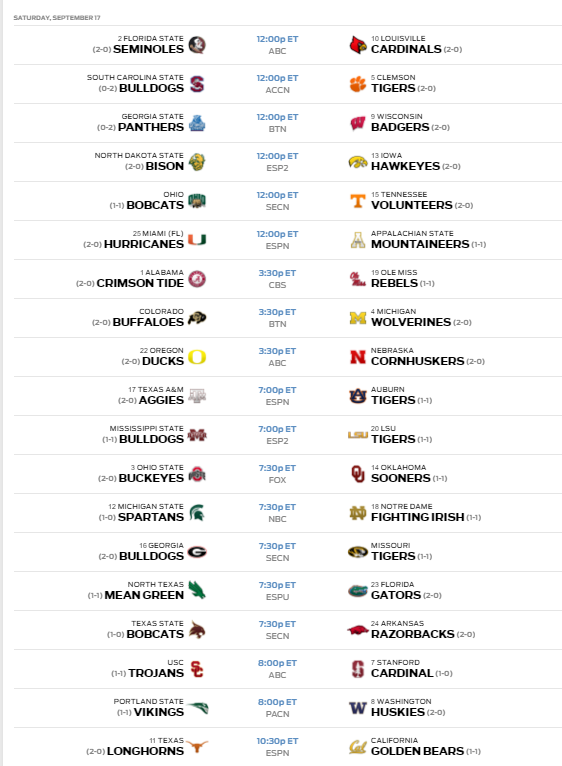
Task: Click the Clemson Tigers paw logo
Action: click(358, 84)
